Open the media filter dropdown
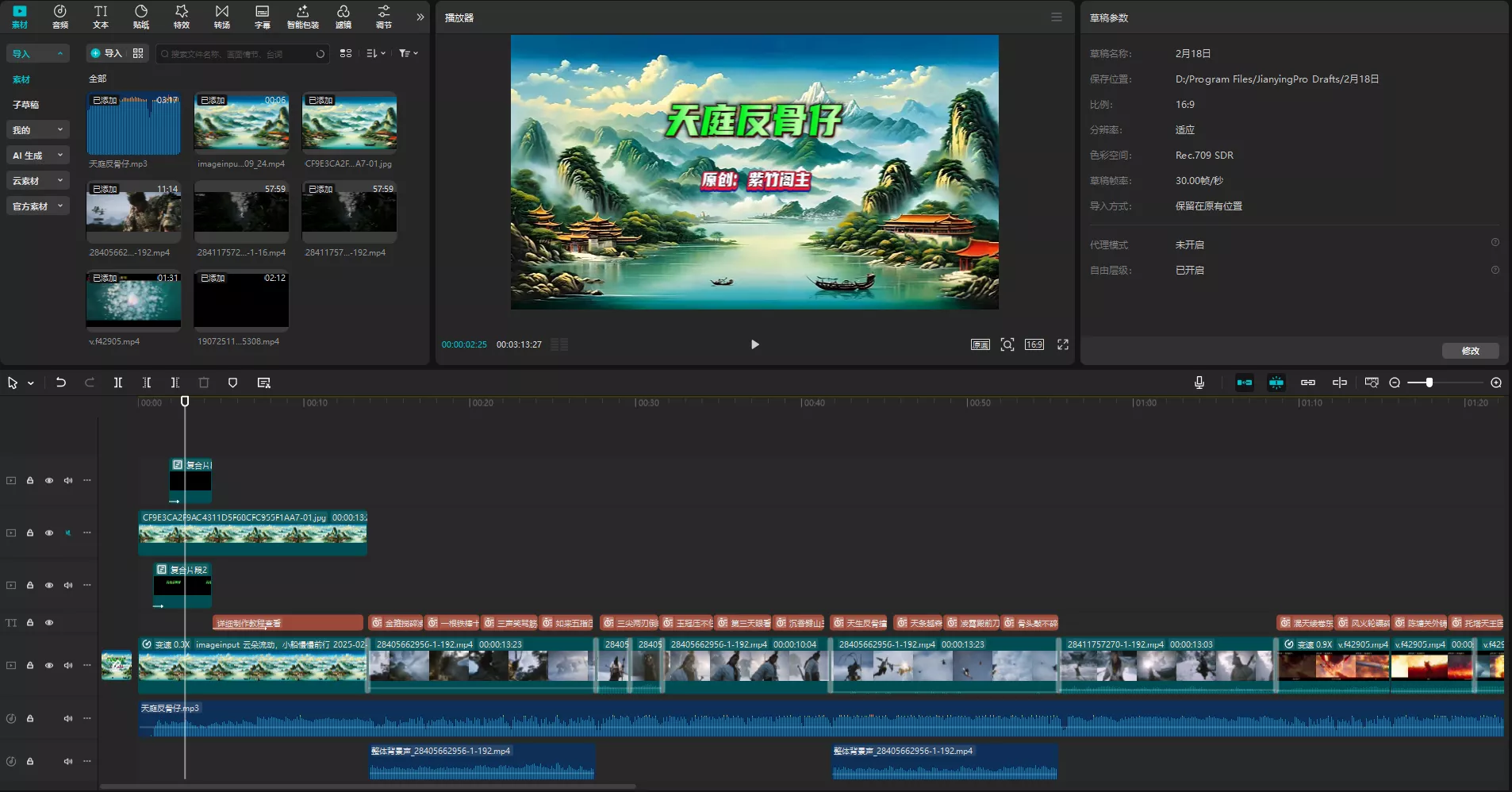The width and height of the screenshot is (1512, 792). pyautogui.click(x=409, y=53)
